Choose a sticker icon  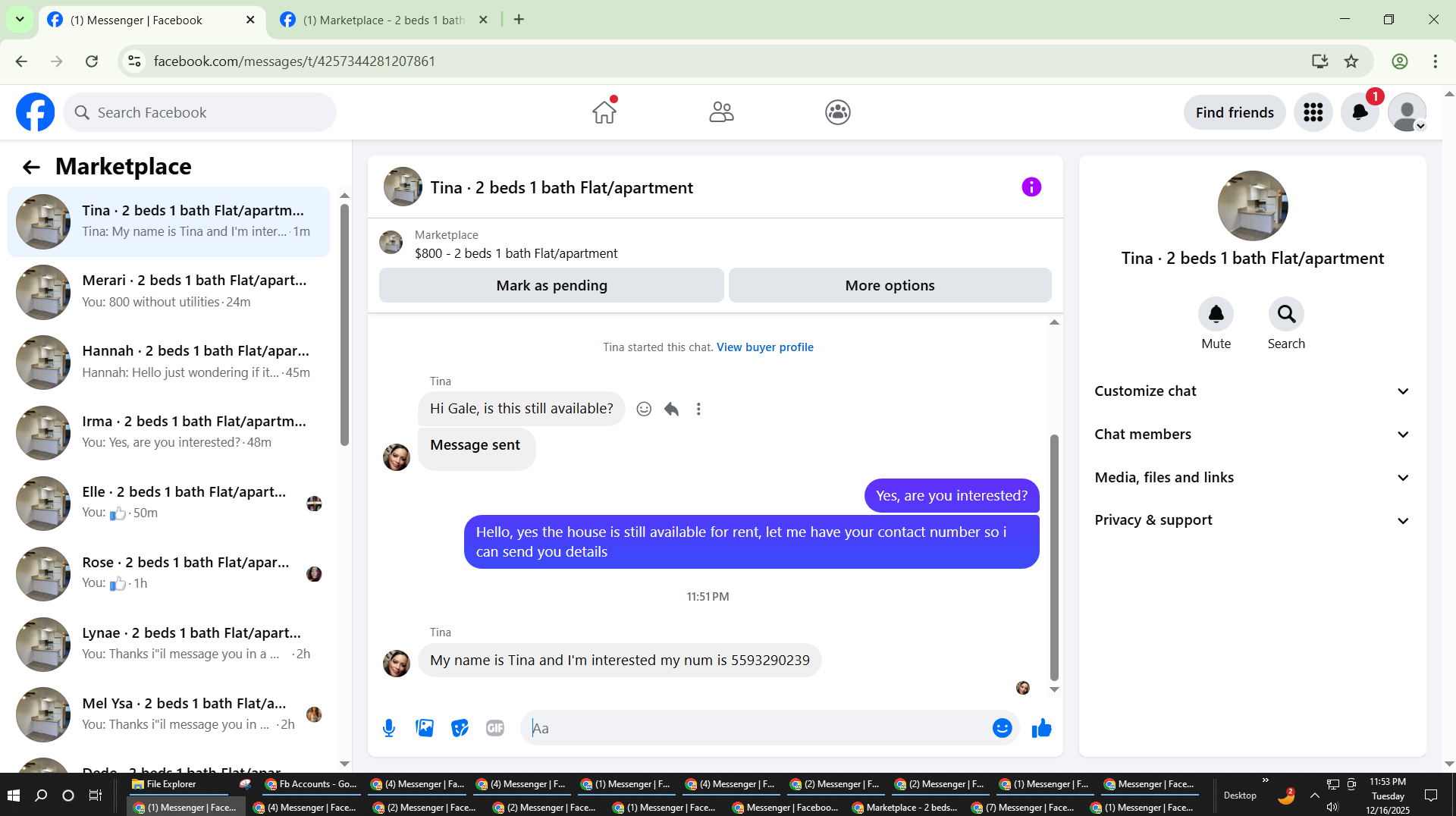click(460, 728)
